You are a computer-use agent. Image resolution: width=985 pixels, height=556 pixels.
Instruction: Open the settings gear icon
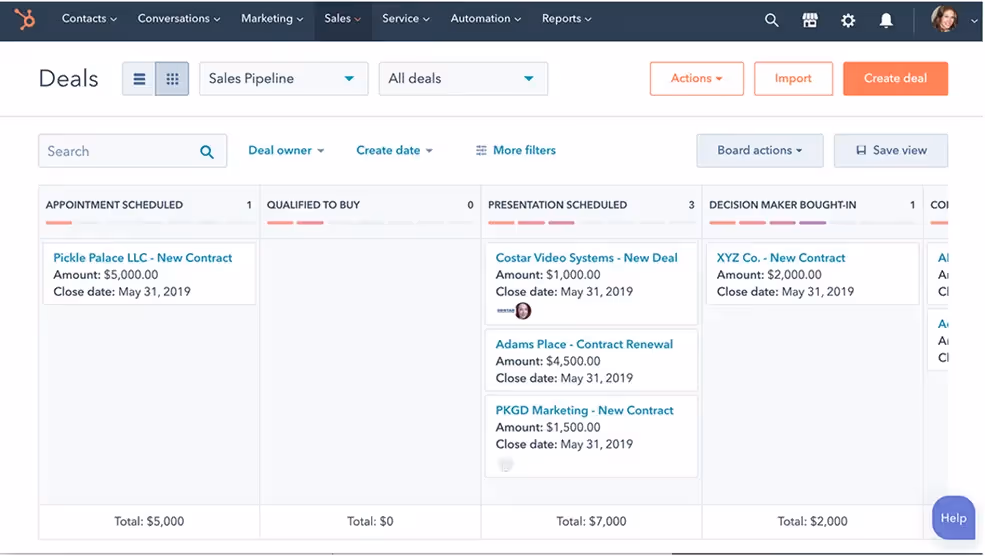click(x=848, y=20)
